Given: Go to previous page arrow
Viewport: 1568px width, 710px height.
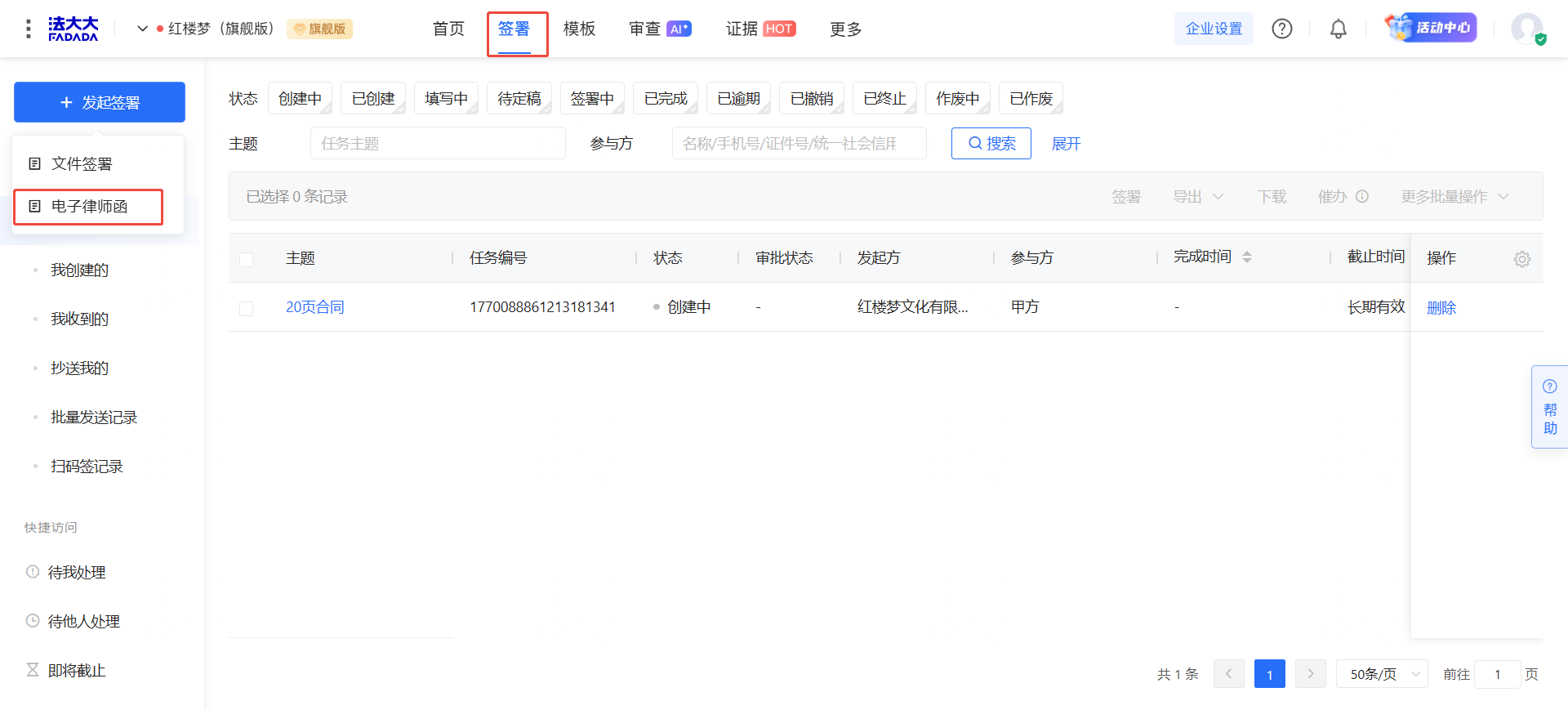Looking at the screenshot, I should (1229, 674).
